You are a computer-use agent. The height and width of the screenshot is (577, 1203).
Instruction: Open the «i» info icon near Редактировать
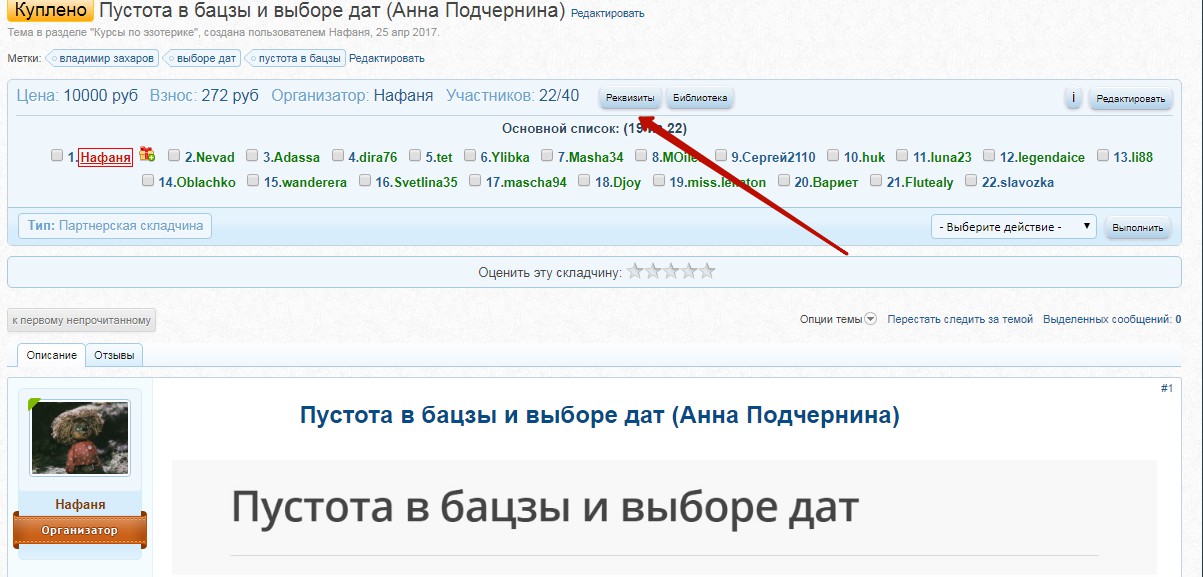tap(1074, 99)
